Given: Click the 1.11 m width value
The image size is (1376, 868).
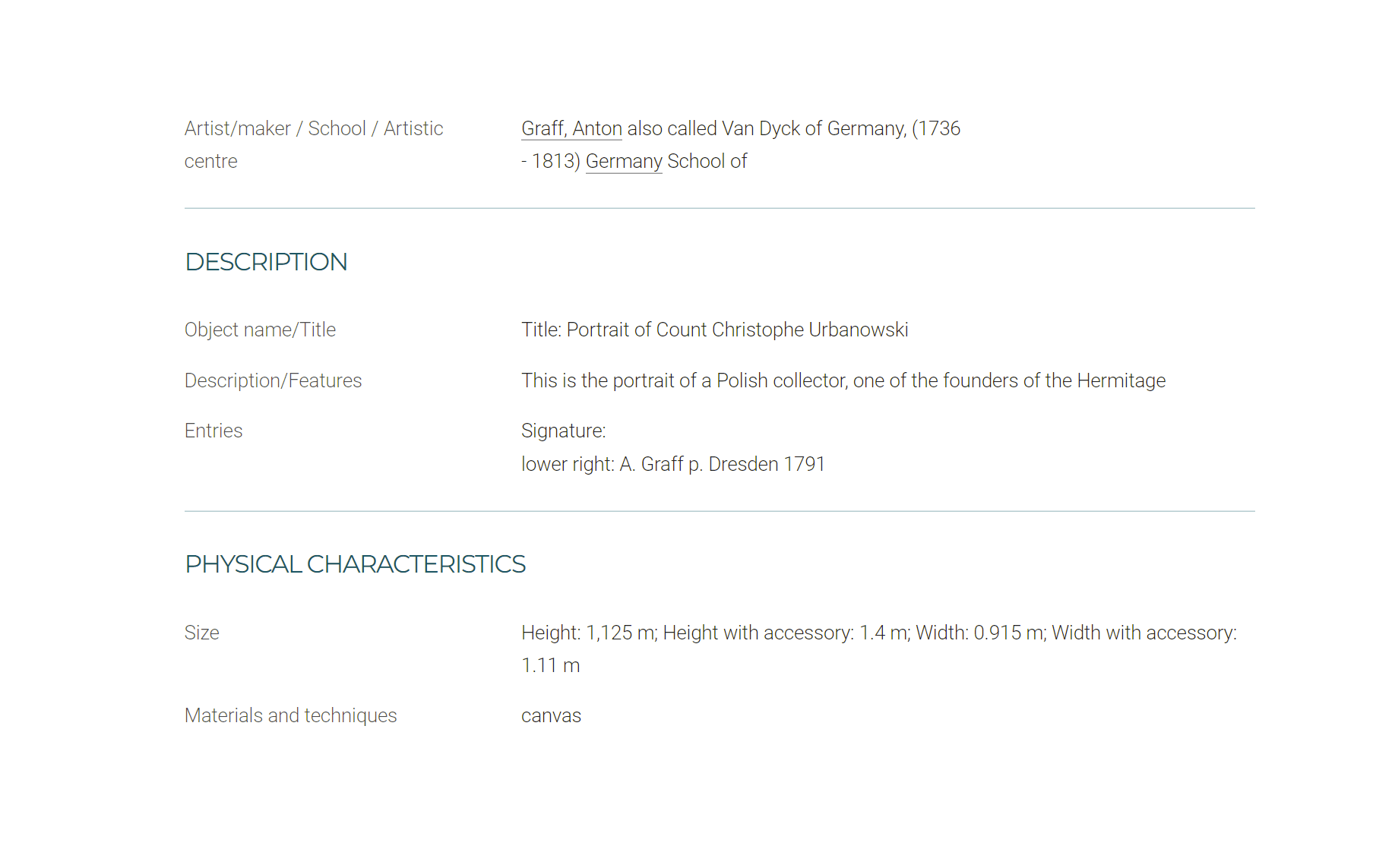Looking at the screenshot, I should pos(551,665).
